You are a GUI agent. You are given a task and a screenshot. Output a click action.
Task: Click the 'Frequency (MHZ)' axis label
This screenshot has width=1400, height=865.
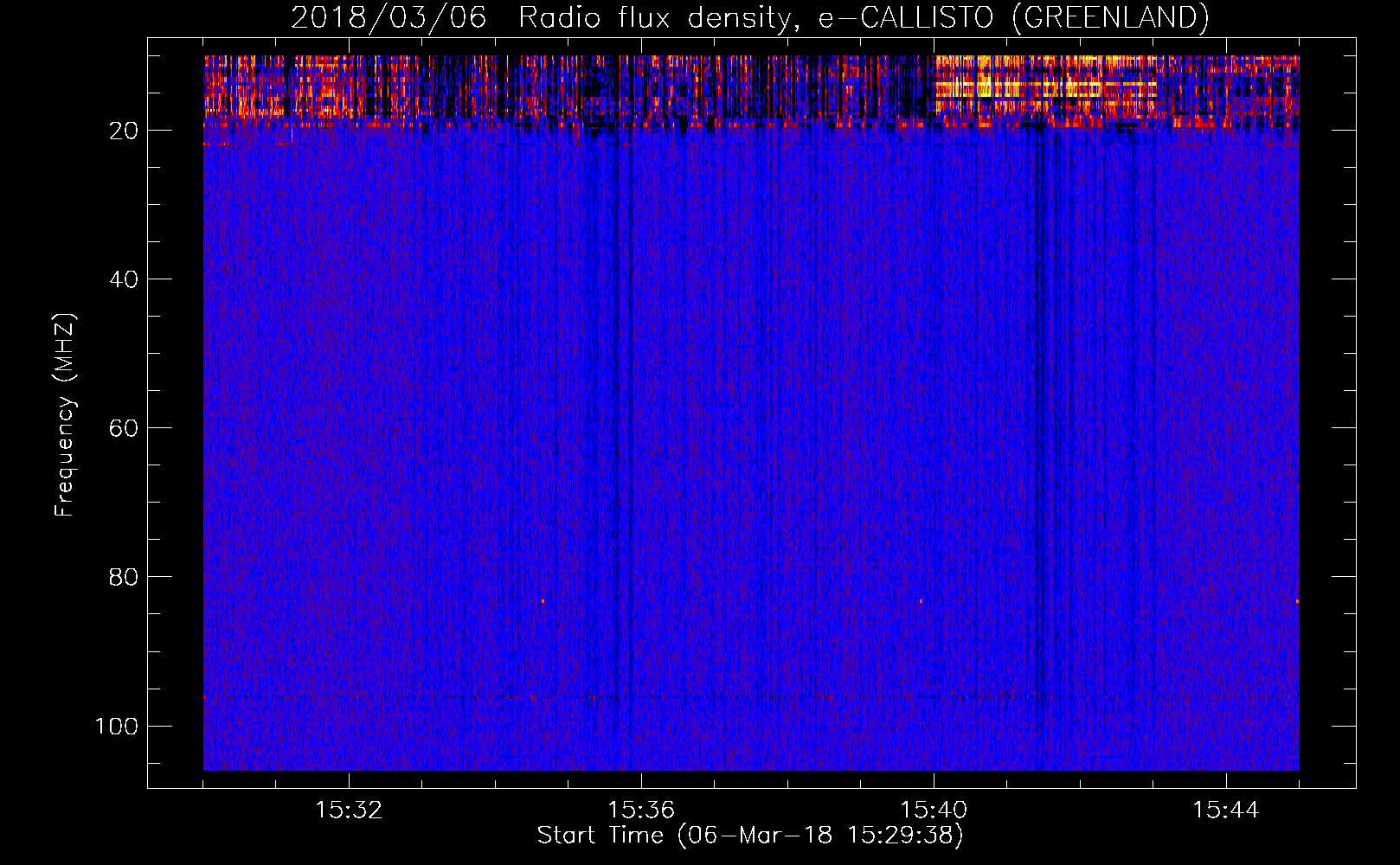(x=65, y=414)
